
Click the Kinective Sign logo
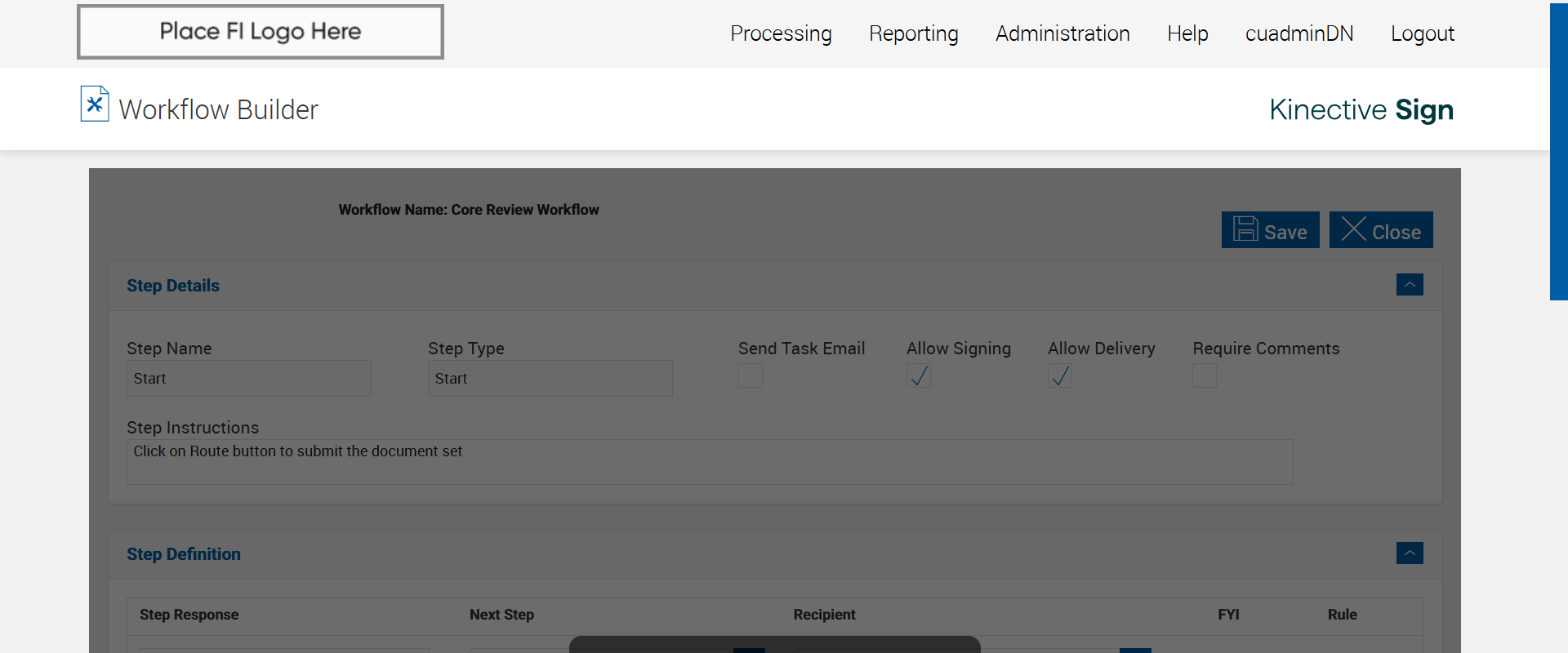(x=1361, y=109)
